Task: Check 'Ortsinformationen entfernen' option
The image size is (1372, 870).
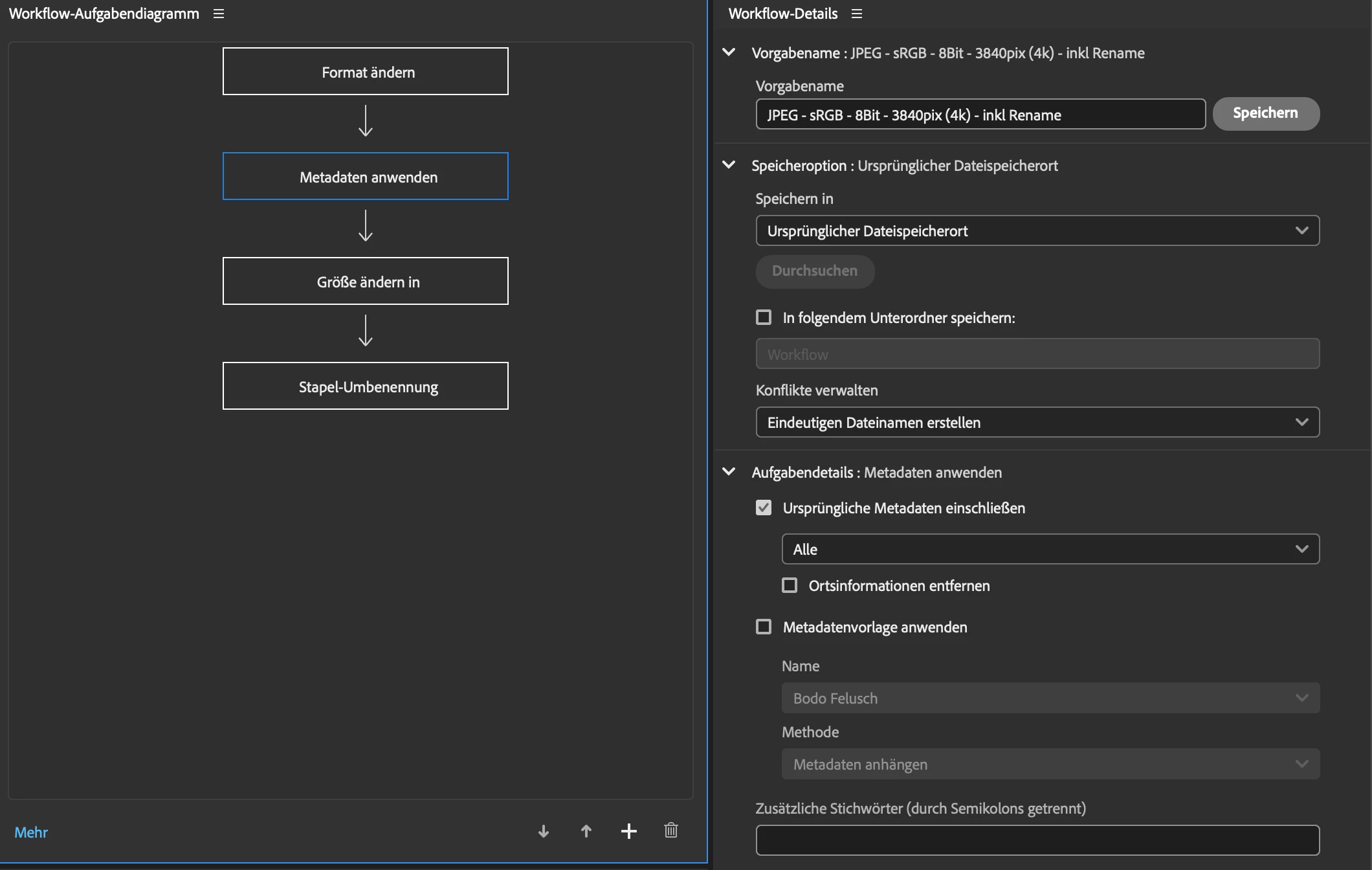Action: click(x=790, y=585)
